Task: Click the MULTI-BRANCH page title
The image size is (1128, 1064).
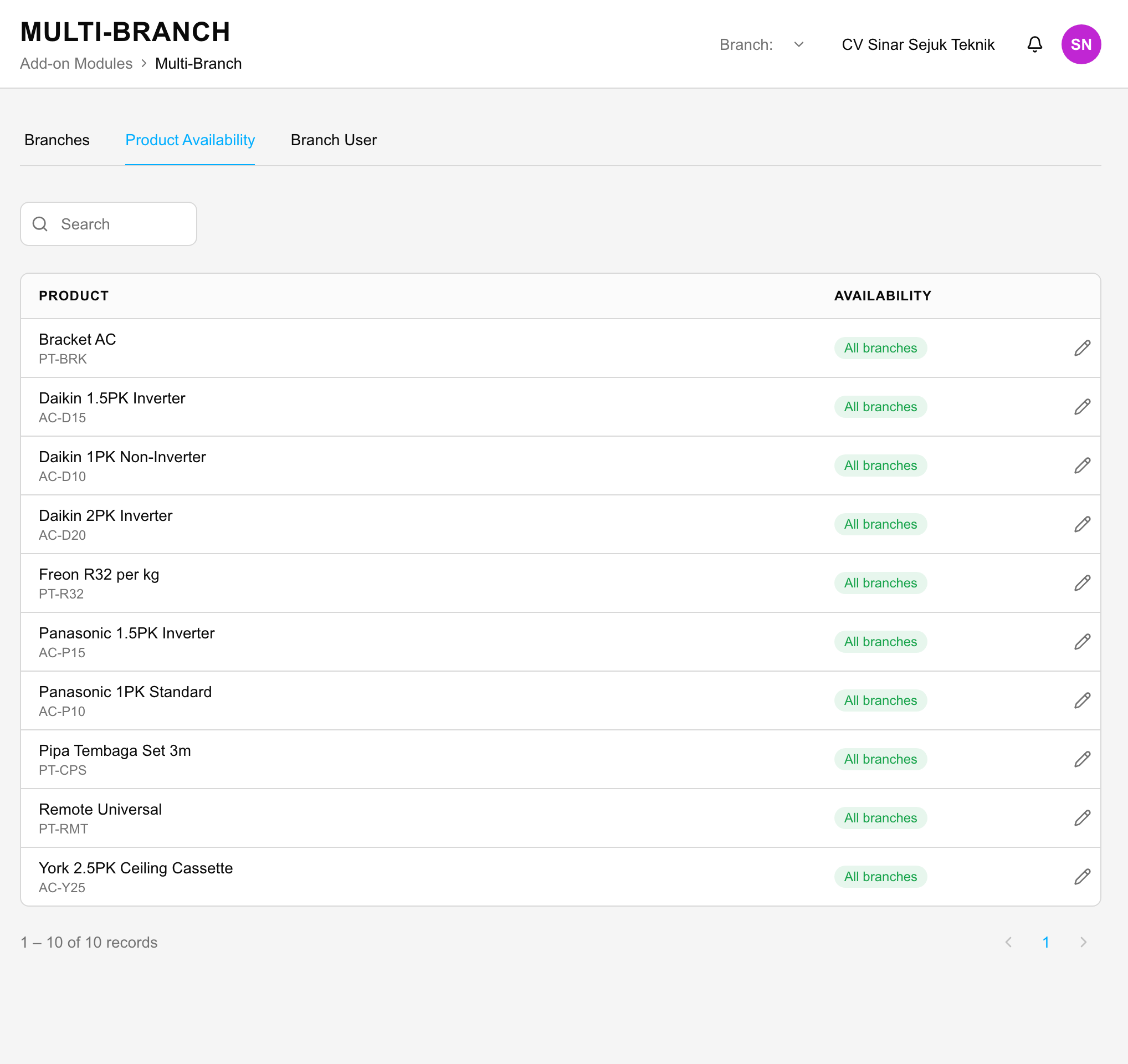Action: (125, 32)
